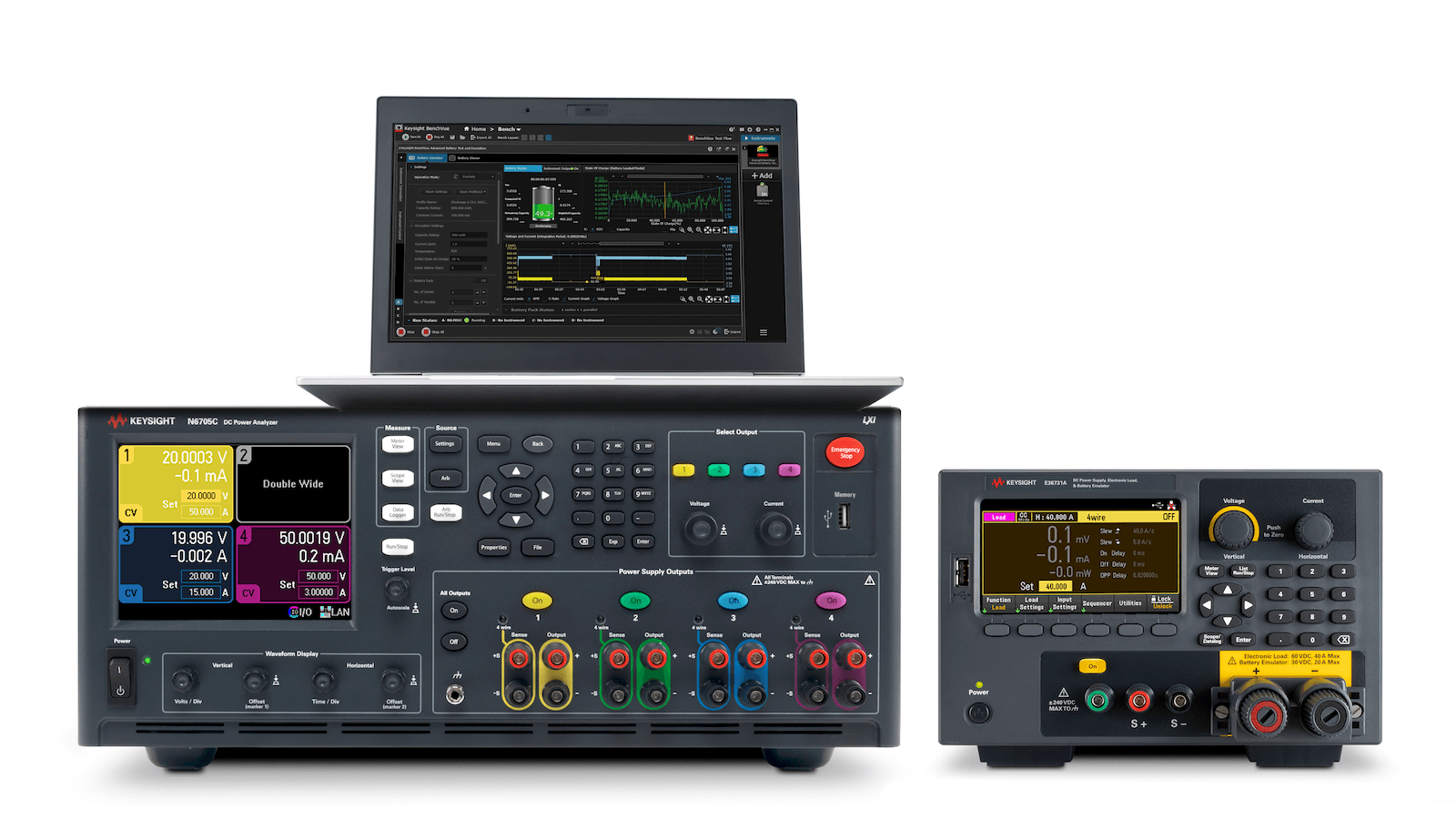Image resolution: width=1456 pixels, height=819 pixels.
Task: Hit the red Emergency Stop button
Action: [845, 452]
